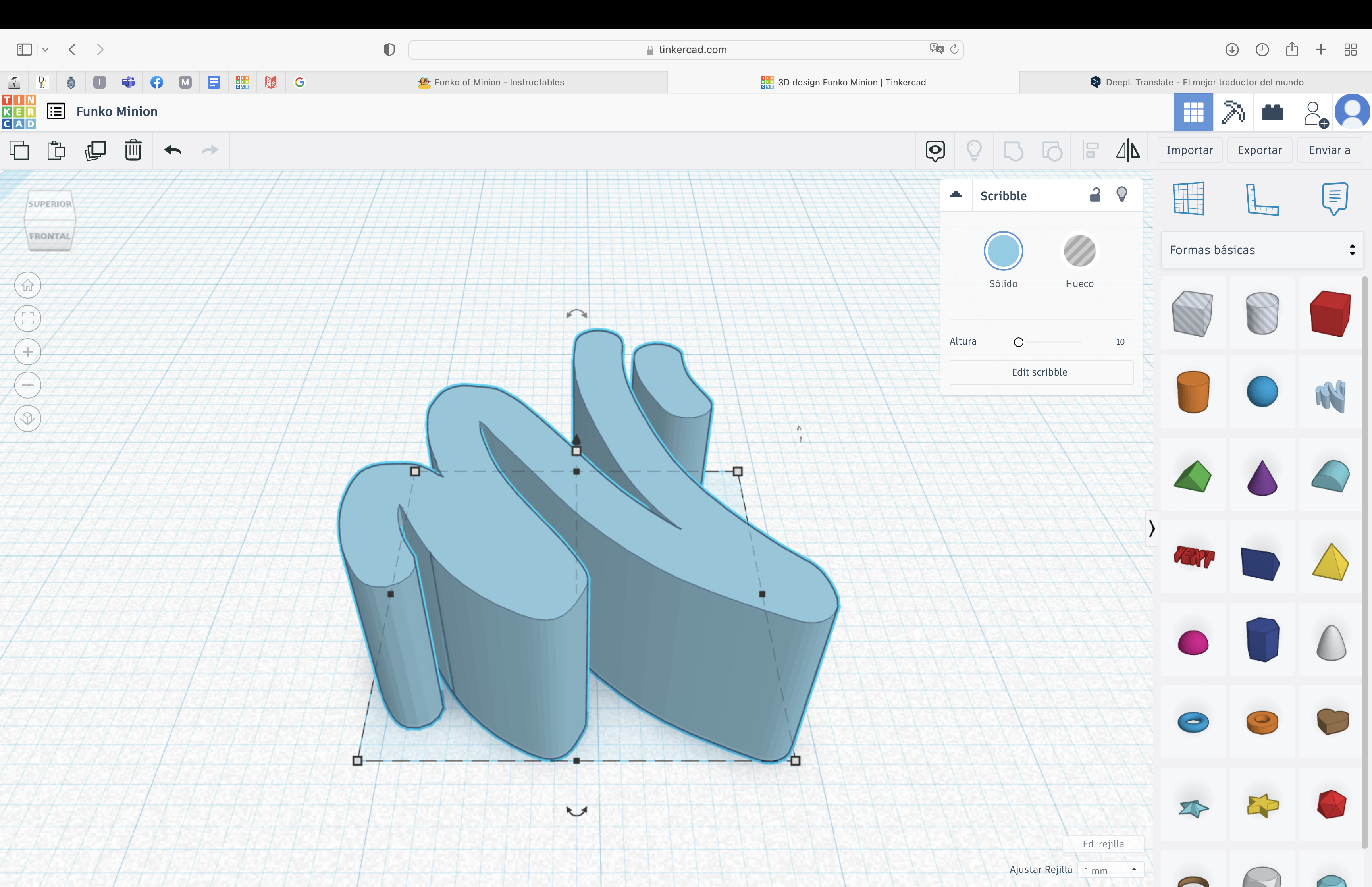Click the Importar button

pos(1189,150)
